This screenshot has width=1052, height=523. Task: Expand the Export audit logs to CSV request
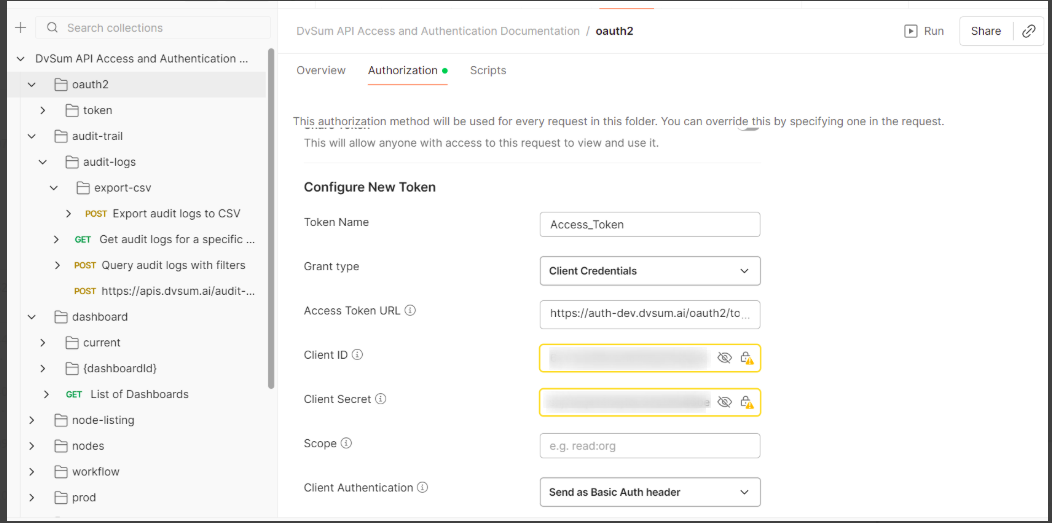coord(68,214)
